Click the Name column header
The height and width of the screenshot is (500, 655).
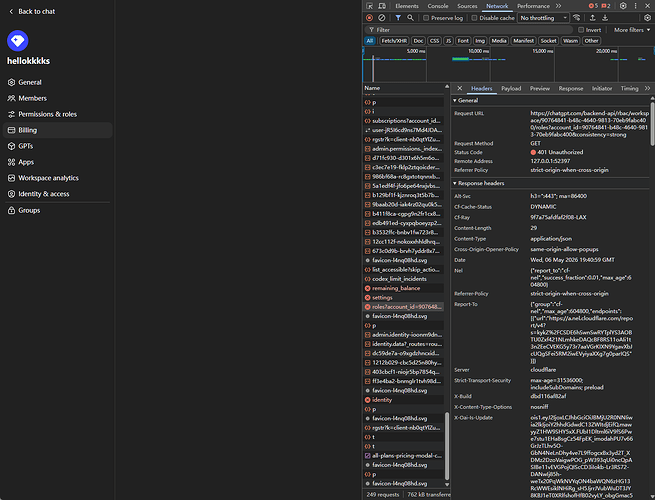pyautogui.click(x=403, y=88)
